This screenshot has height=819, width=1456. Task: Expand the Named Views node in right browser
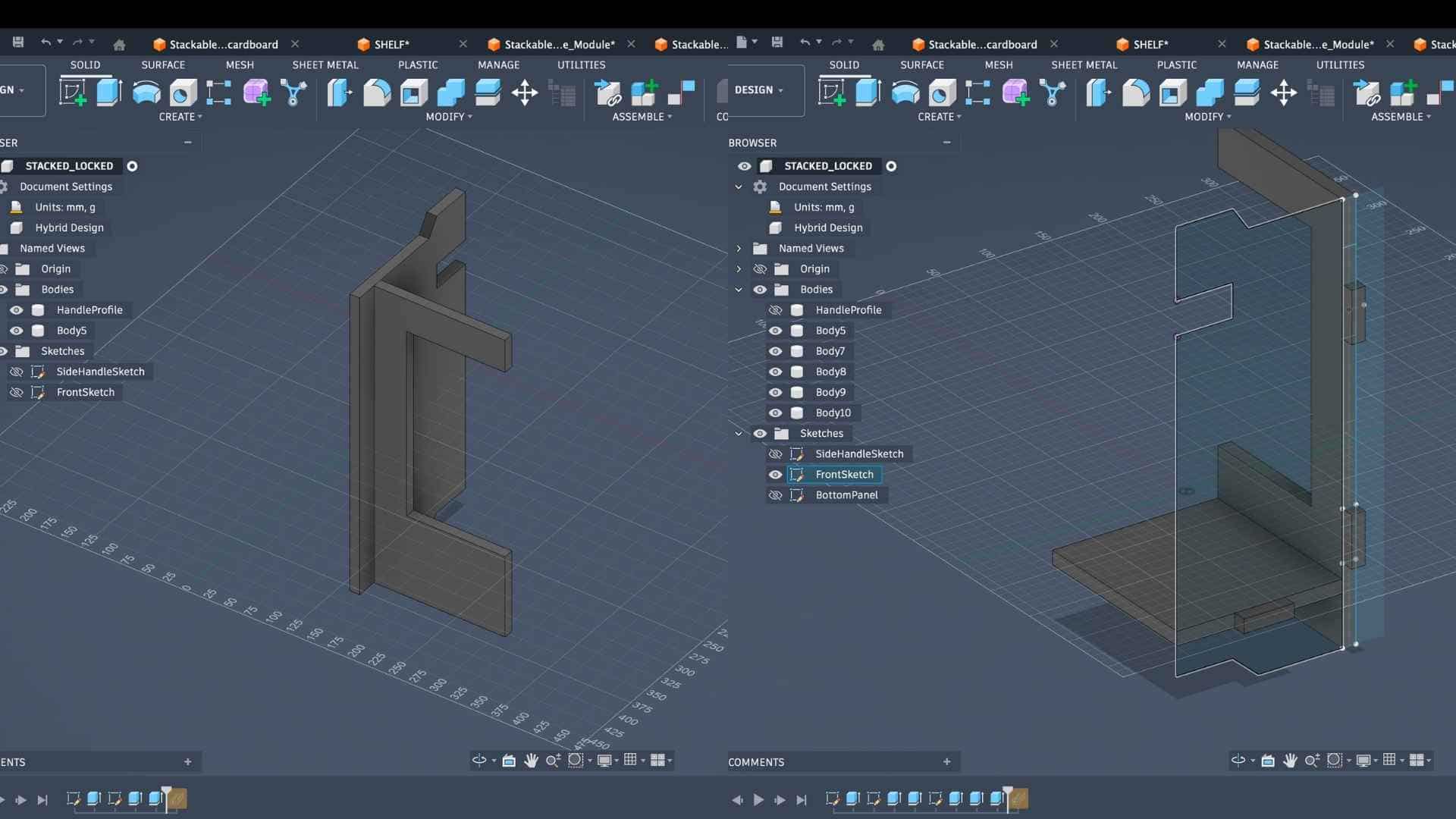point(739,249)
